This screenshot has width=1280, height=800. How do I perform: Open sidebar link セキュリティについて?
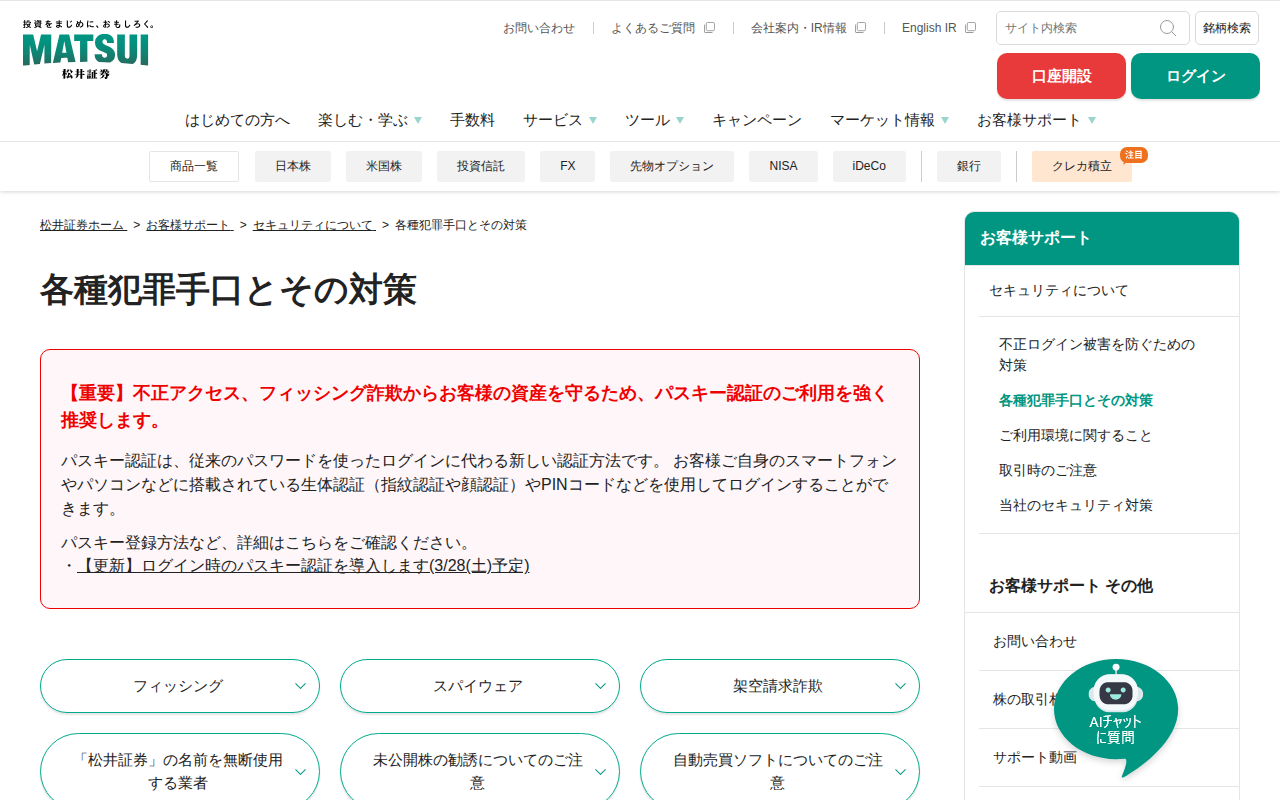pyautogui.click(x=1059, y=291)
